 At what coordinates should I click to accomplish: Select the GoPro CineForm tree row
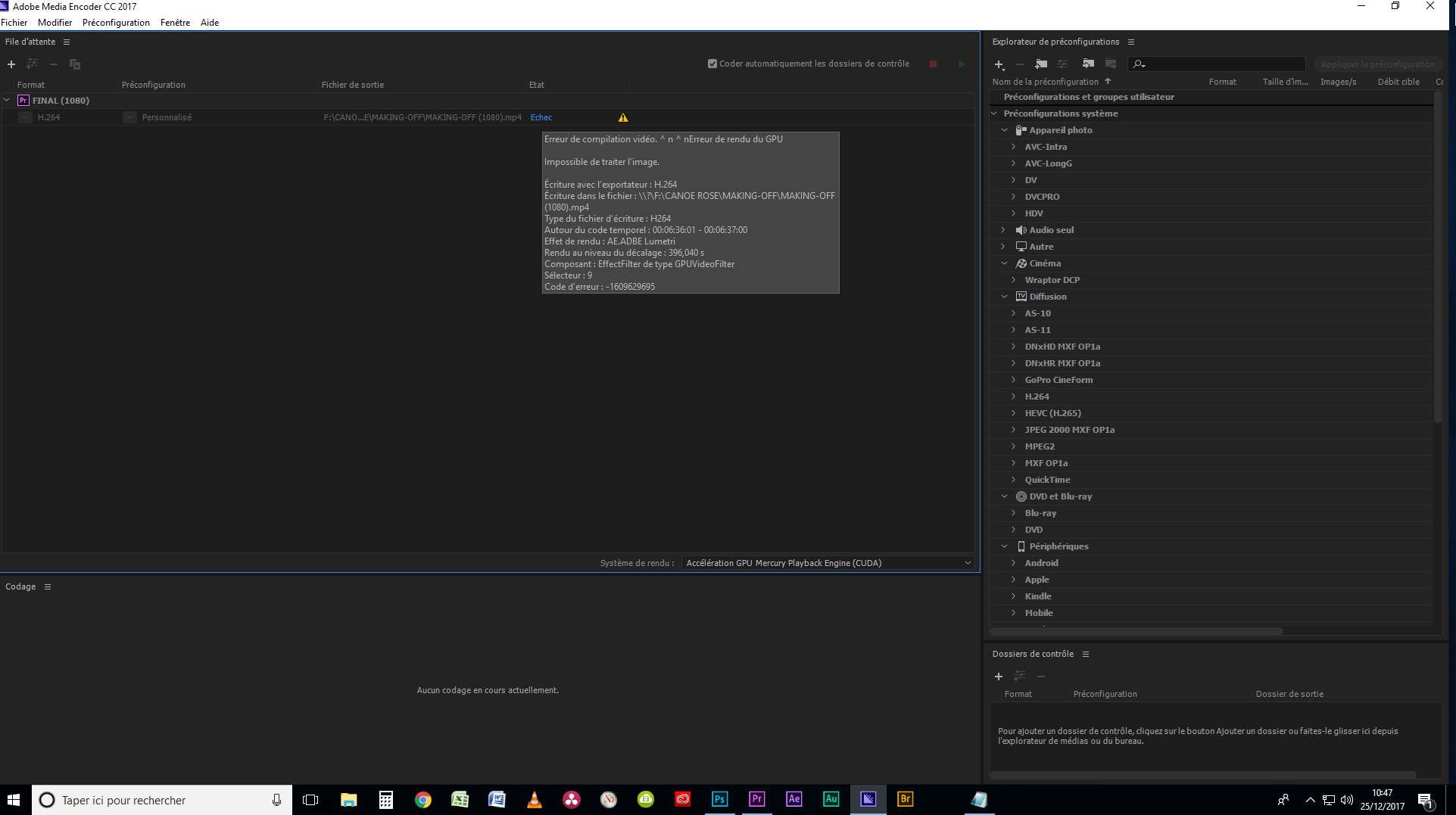tap(1211, 380)
